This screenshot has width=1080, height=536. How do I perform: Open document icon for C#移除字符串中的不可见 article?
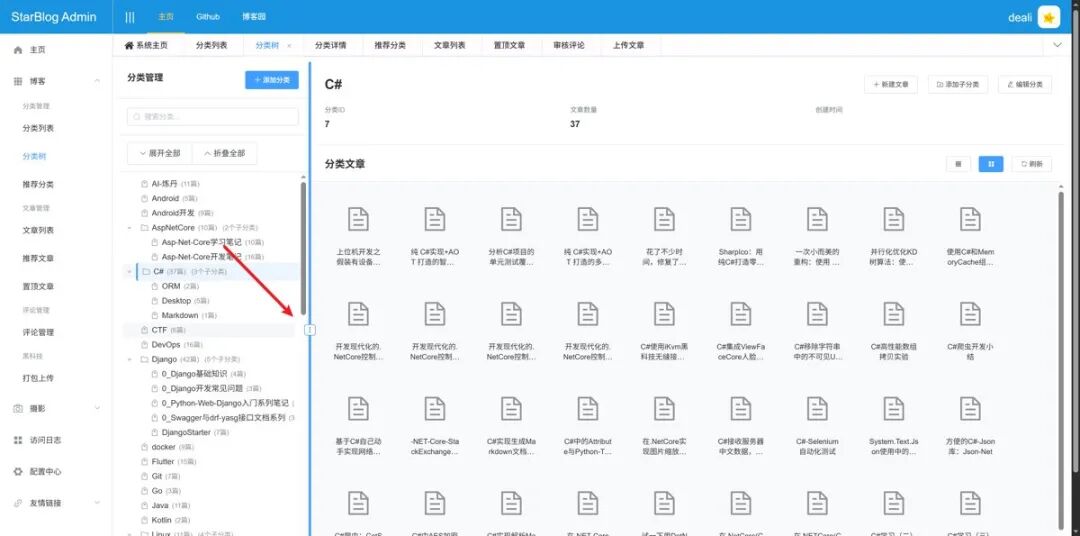(x=817, y=313)
